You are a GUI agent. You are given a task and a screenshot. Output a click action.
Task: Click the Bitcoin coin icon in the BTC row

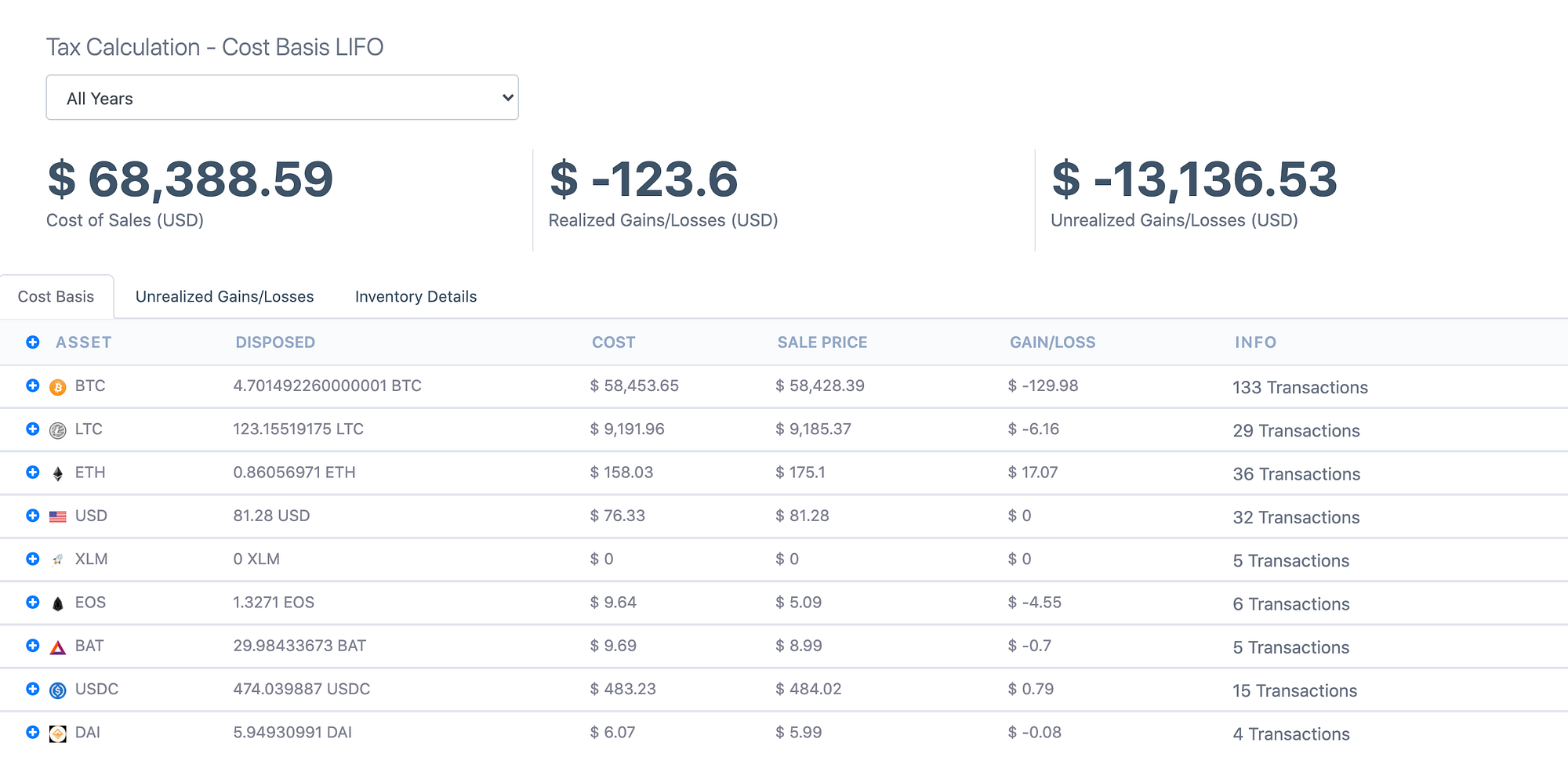pyautogui.click(x=56, y=386)
